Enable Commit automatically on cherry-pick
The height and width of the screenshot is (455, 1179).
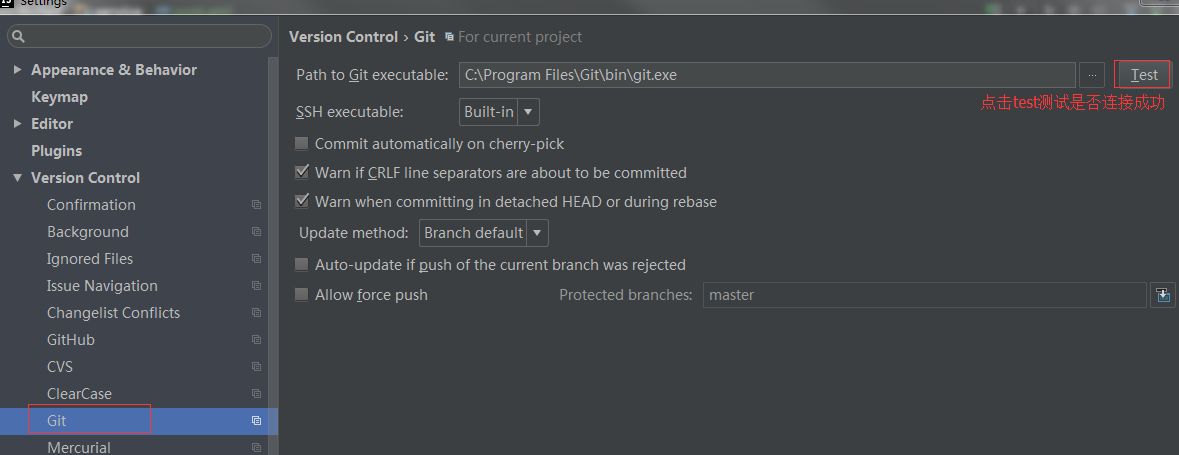[x=302, y=144]
